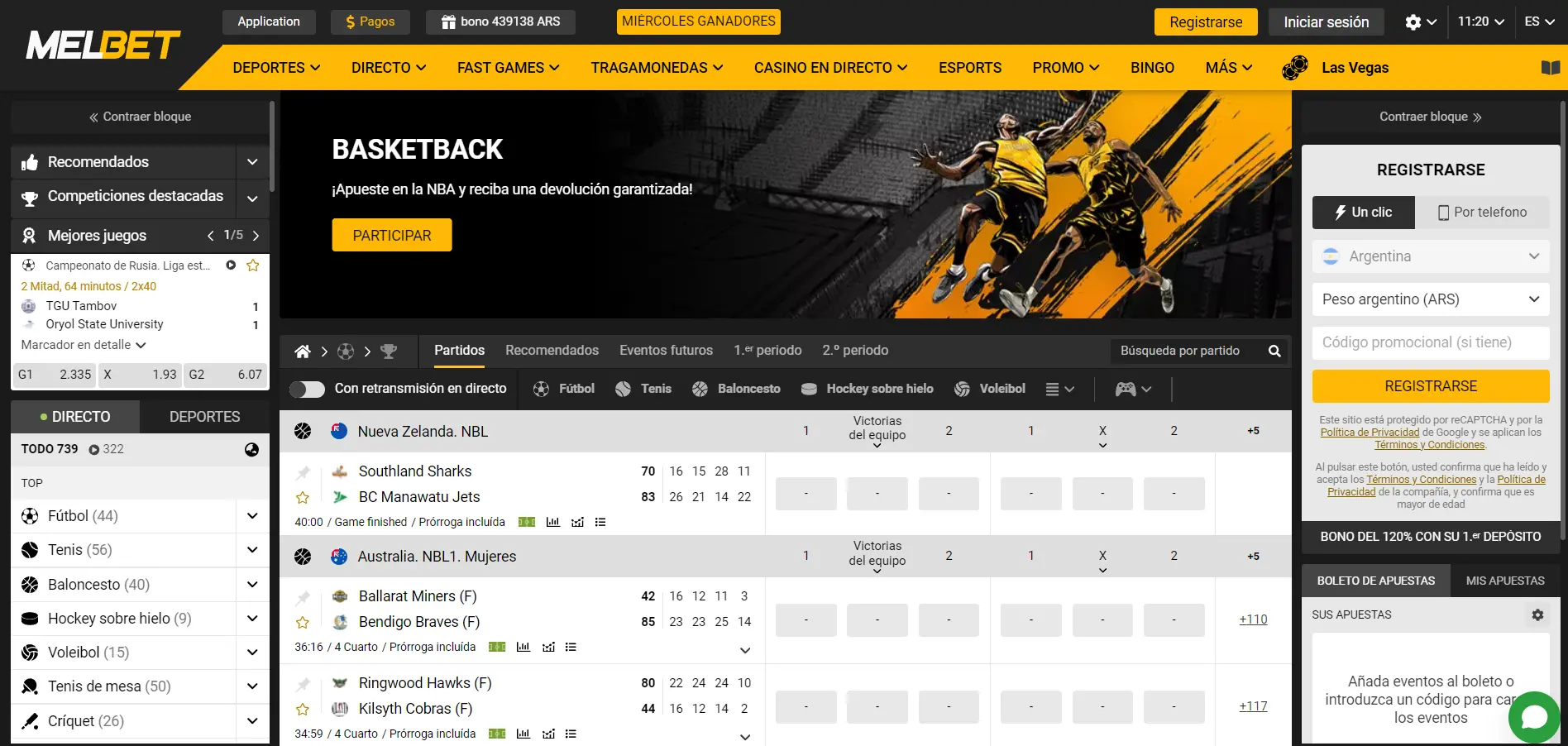This screenshot has height=746, width=1568.
Task: Expand the Fútbol sport category
Action: (252, 516)
